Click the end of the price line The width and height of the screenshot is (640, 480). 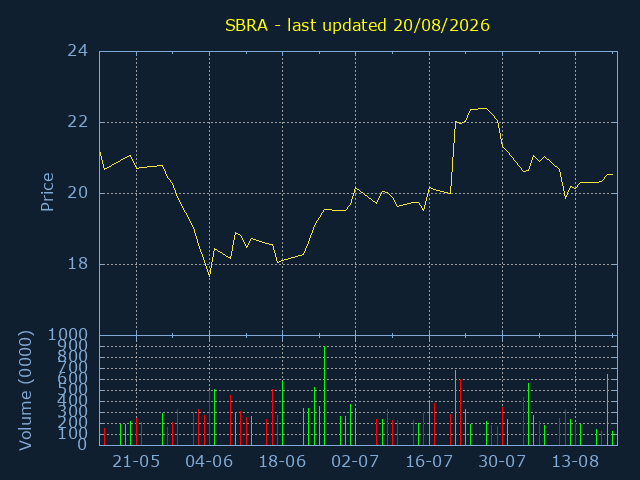click(x=612, y=174)
